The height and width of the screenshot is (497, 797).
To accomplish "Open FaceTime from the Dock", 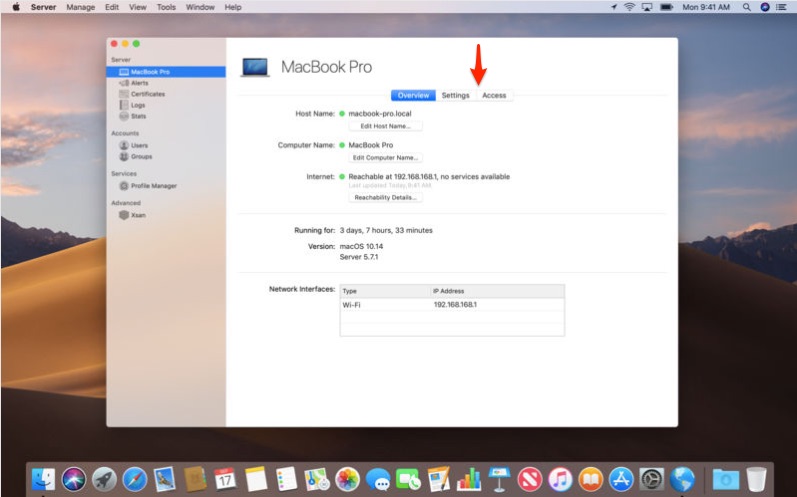I will pos(408,479).
